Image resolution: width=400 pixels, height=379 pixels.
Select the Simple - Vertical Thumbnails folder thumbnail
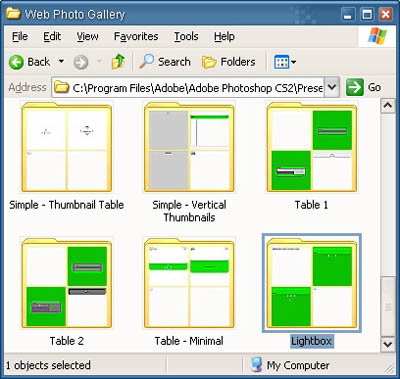(189, 147)
